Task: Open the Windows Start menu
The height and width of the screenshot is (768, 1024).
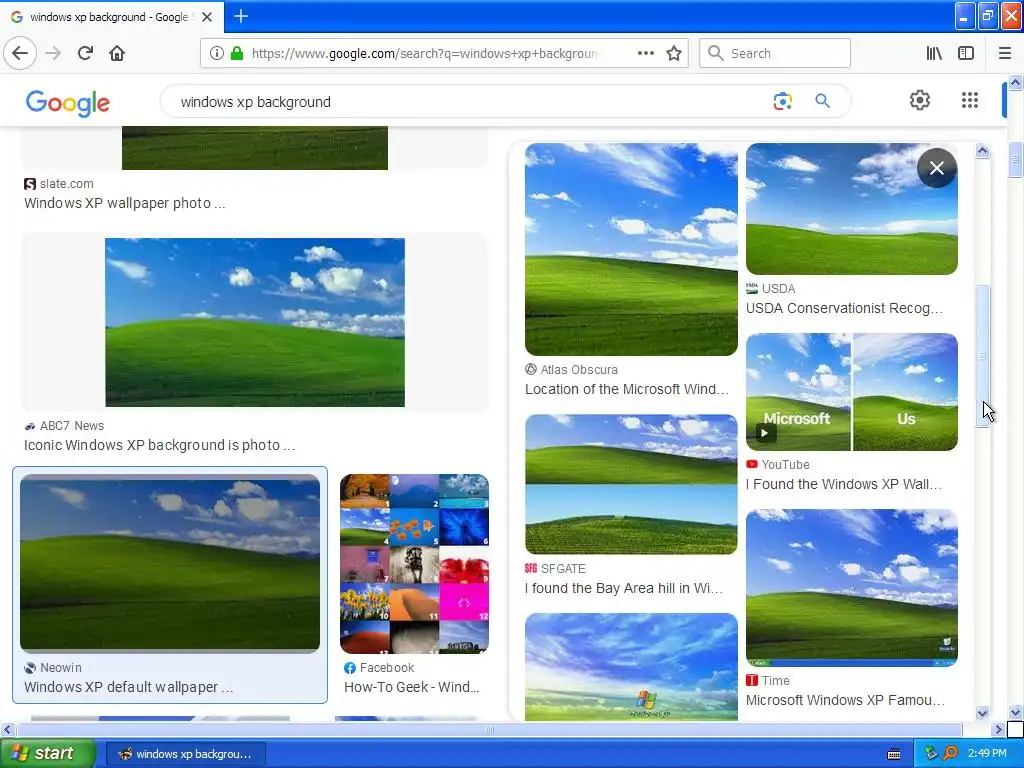Action: coord(48,753)
